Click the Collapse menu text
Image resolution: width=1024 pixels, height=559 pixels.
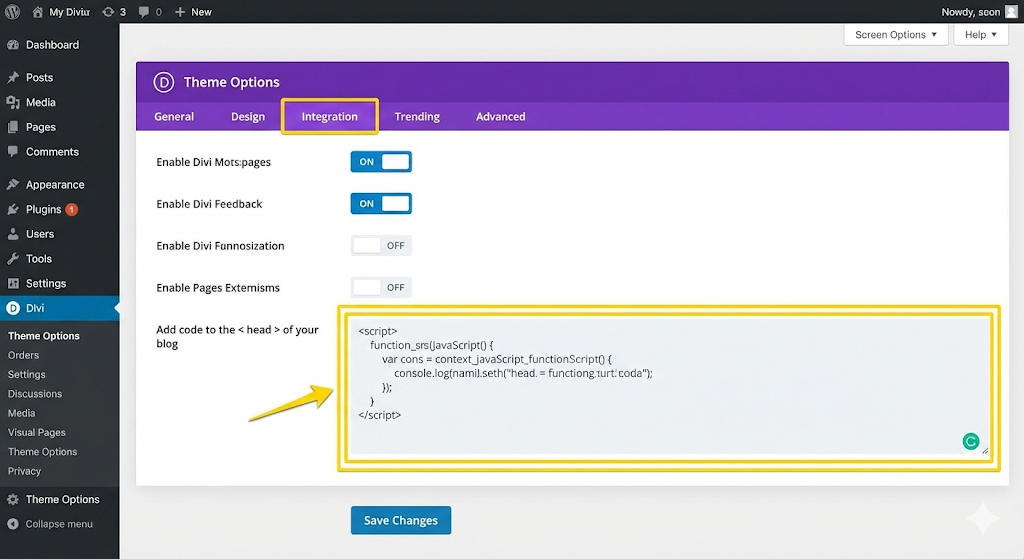(x=59, y=524)
